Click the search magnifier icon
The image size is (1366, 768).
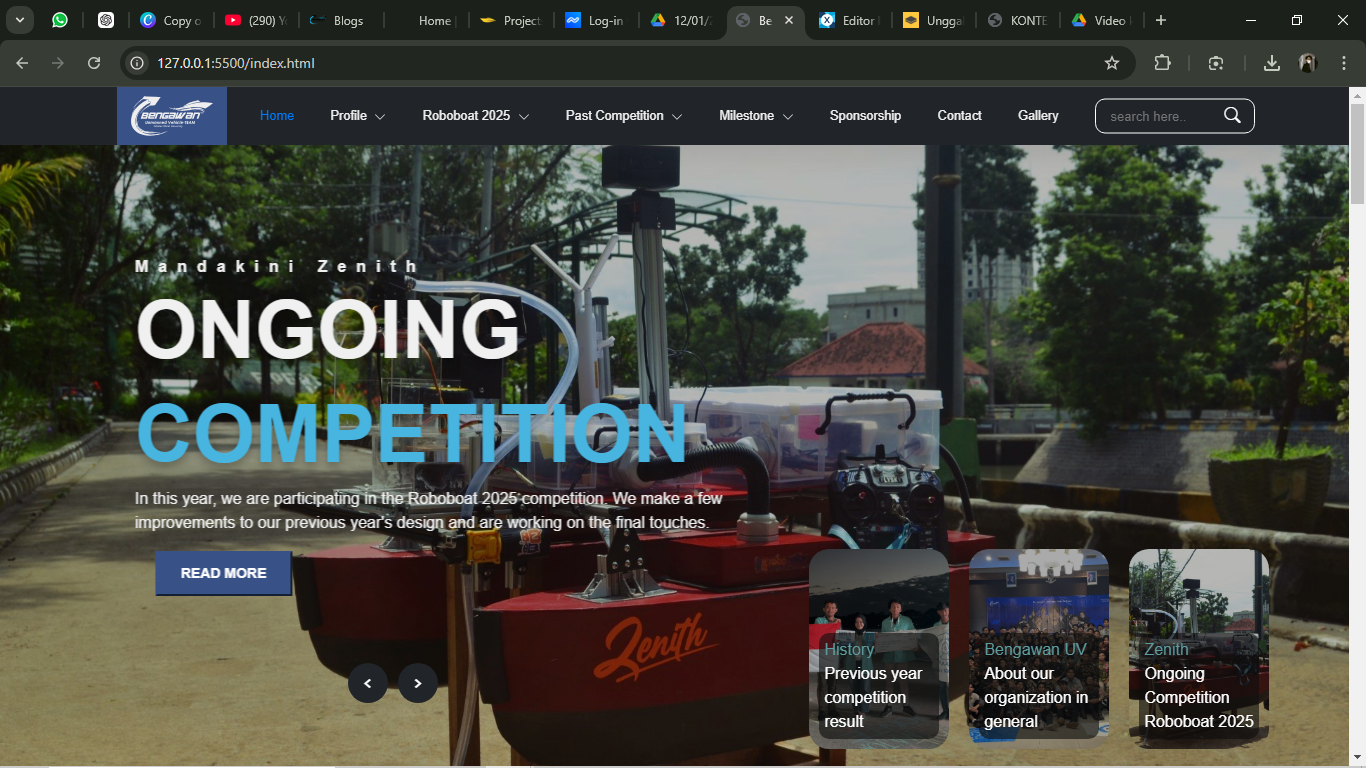pos(1232,115)
